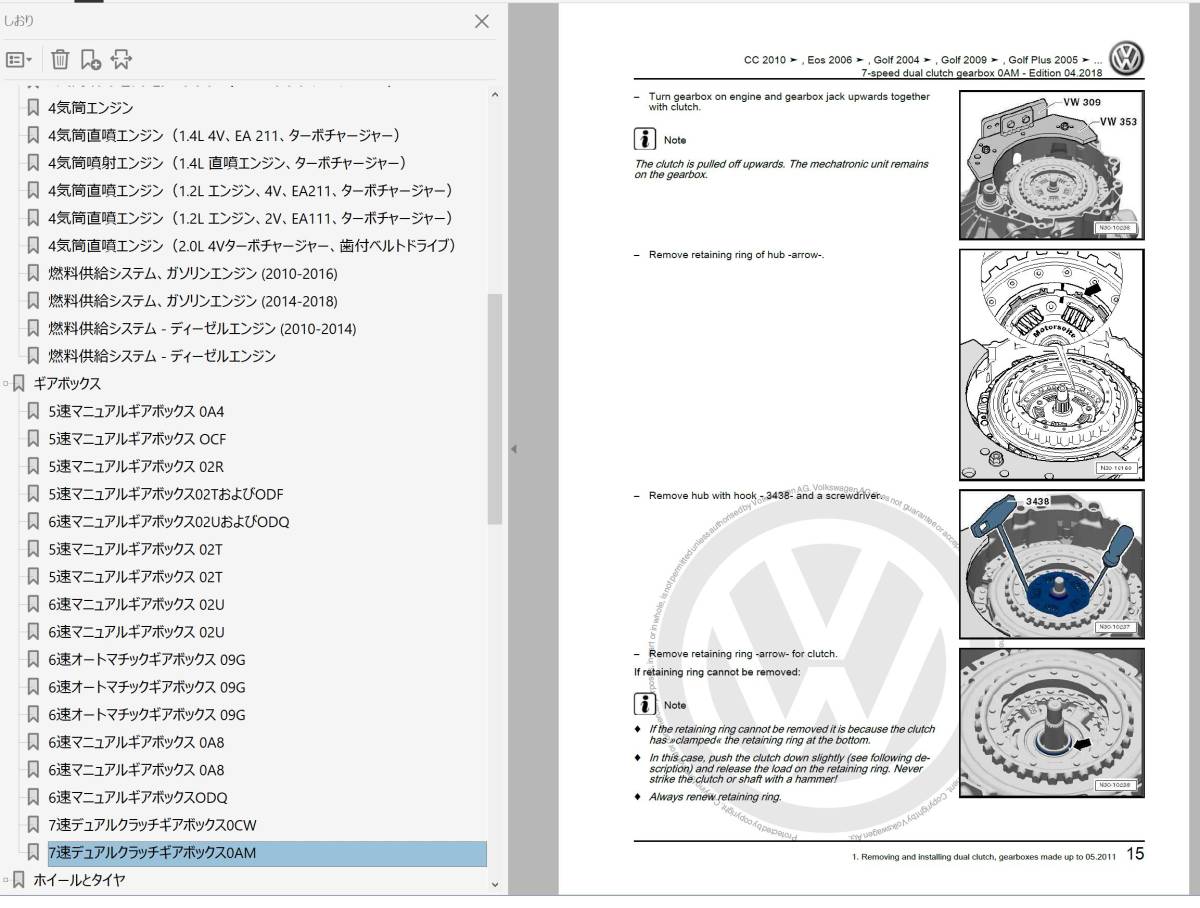The width and height of the screenshot is (1200, 908).
Task: Close the しおり bookmarks panel
Action: tap(481, 21)
